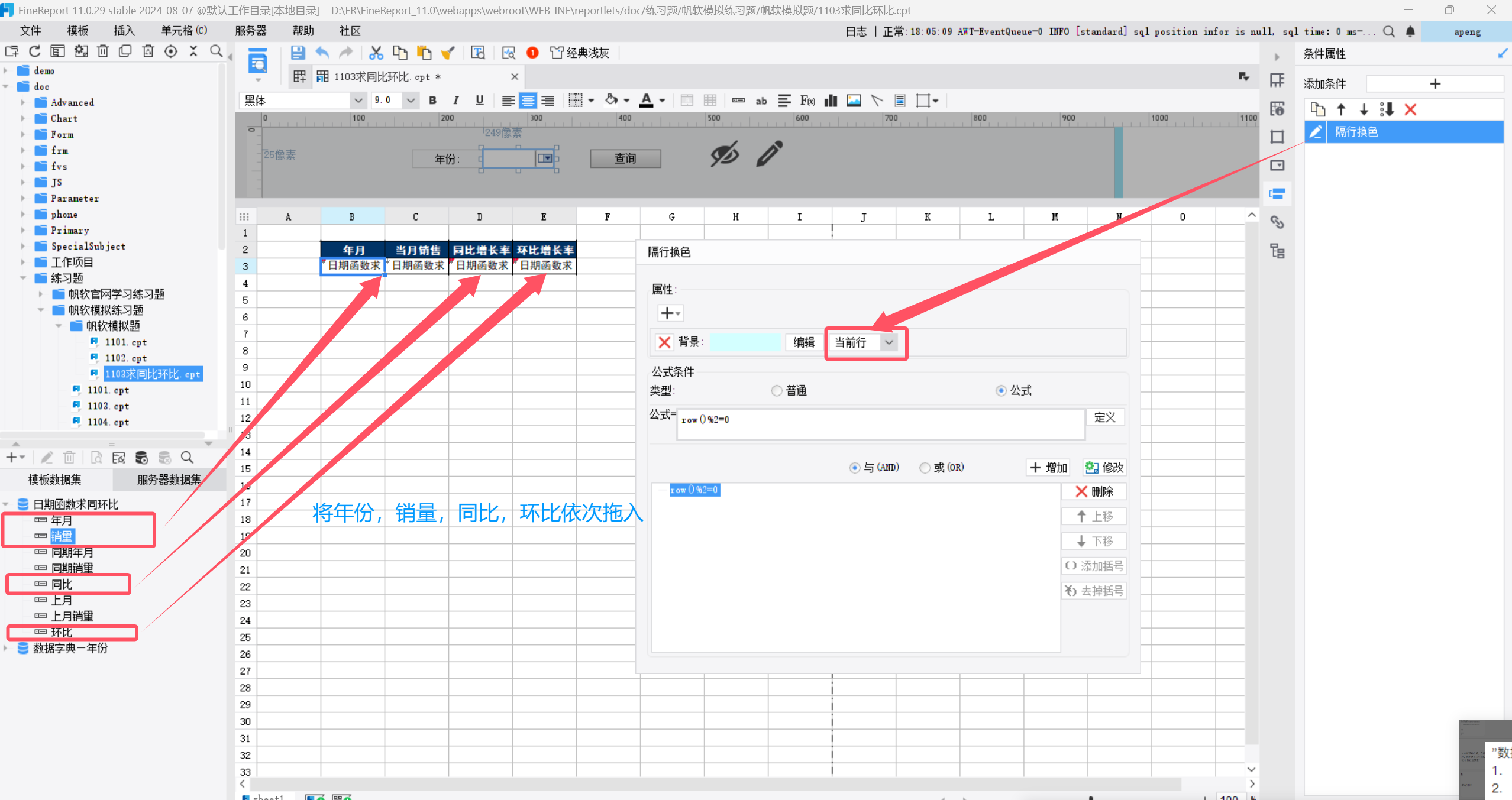Click the Format painter brush icon

point(448,53)
